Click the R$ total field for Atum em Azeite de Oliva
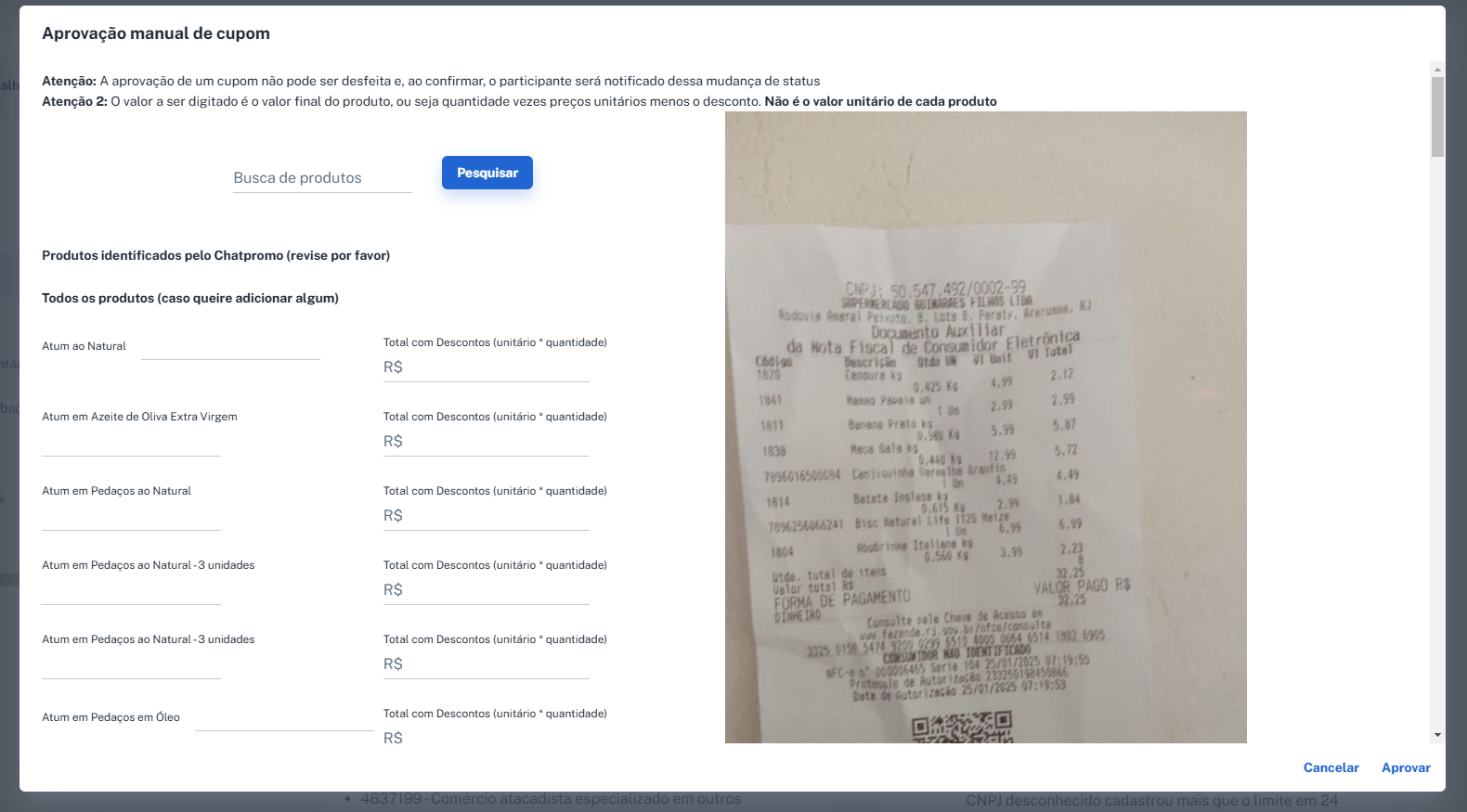1467x812 pixels. [487, 442]
